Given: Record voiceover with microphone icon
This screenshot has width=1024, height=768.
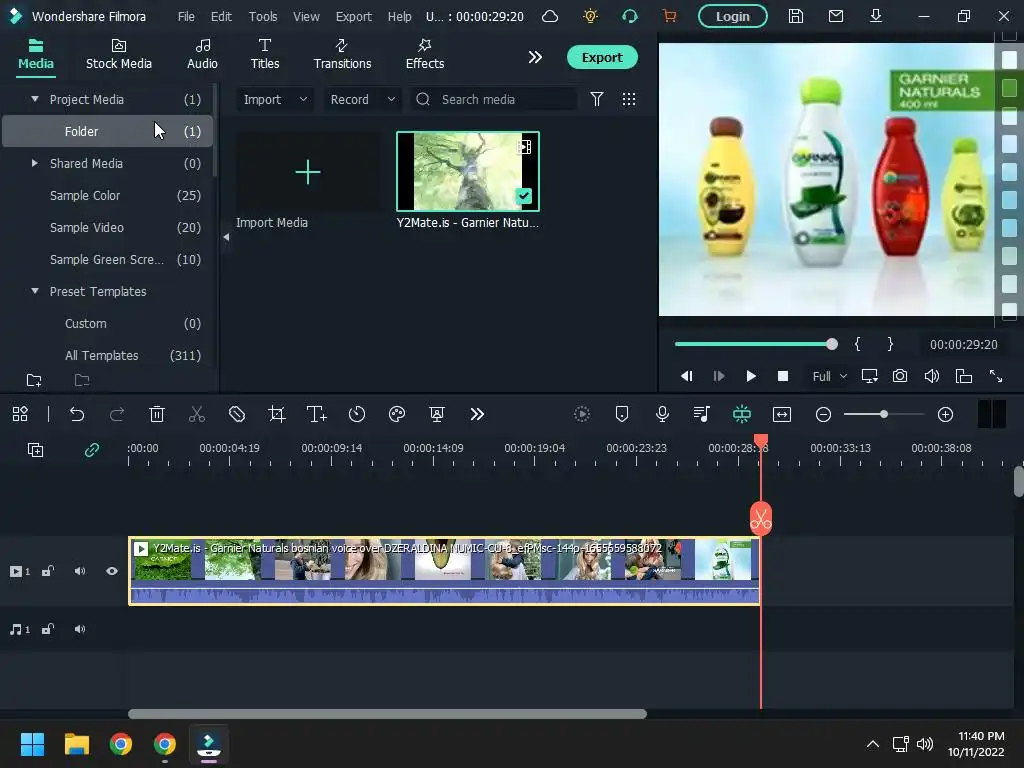Looking at the screenshot, I should click(x=662, y=414).
